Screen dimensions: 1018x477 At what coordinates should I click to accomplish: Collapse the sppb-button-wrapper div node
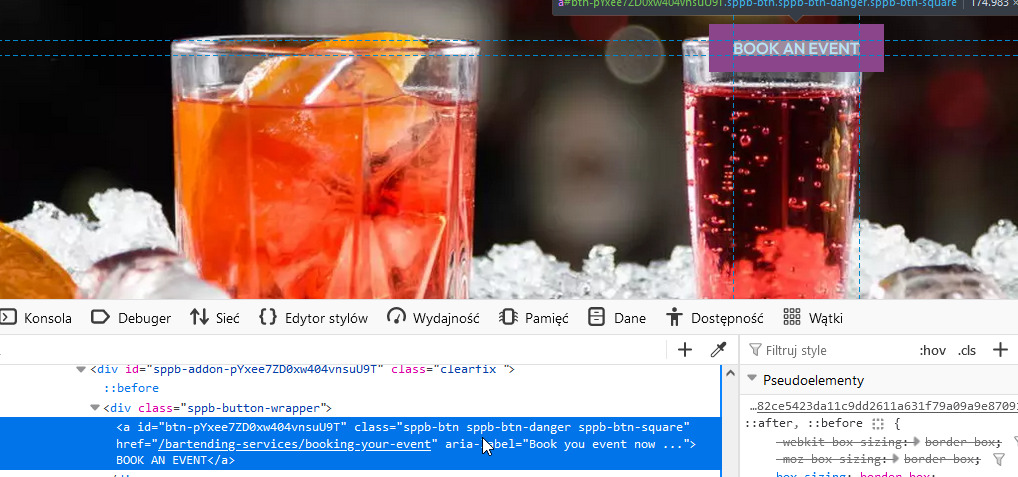(x=95, y=408)
